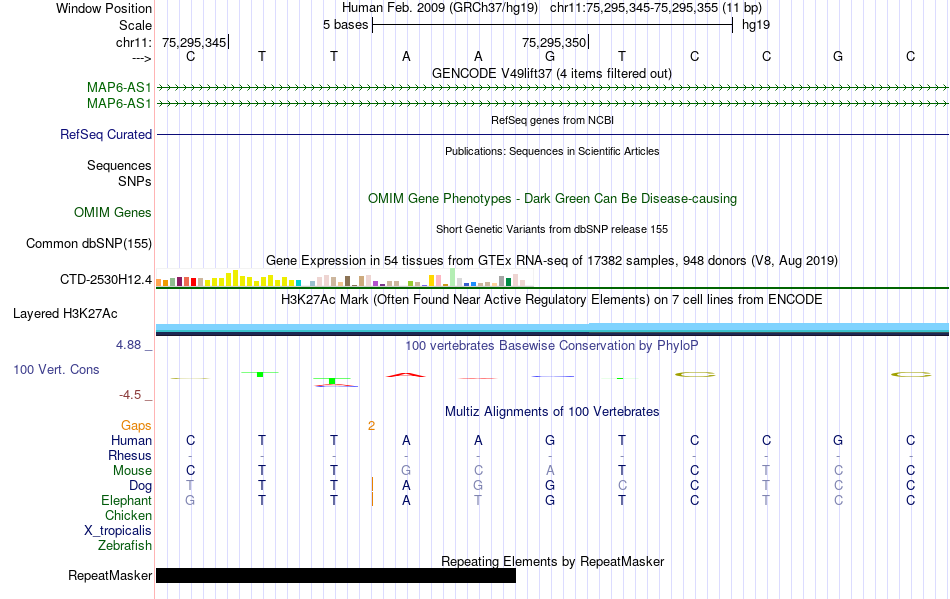950x599 pixels.
Task: Click the Window Position label
Action: tap(104, 8)
